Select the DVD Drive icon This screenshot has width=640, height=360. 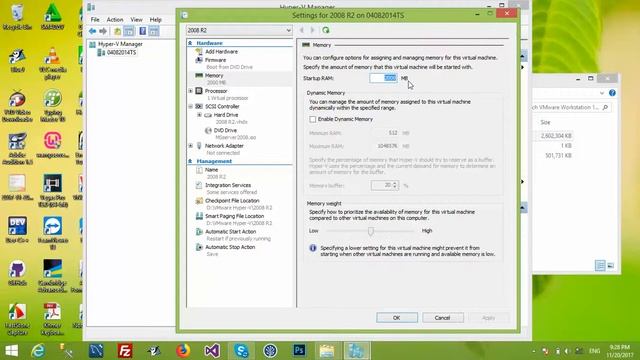coord(208,130)
